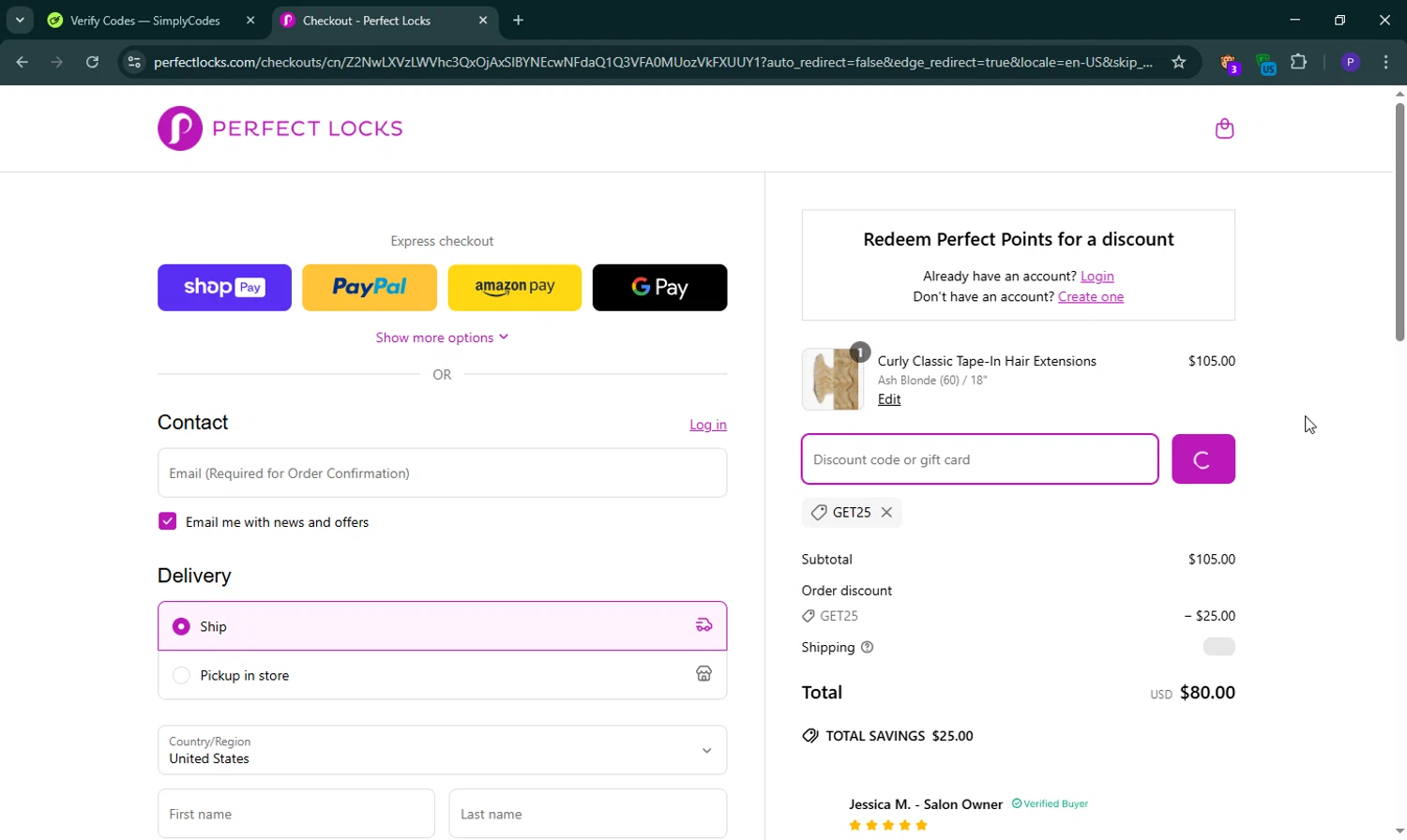The height and width of the screenshot is (840, 1407).
Task: Open the tab search dropdown arrow
Action: [20, 20]
